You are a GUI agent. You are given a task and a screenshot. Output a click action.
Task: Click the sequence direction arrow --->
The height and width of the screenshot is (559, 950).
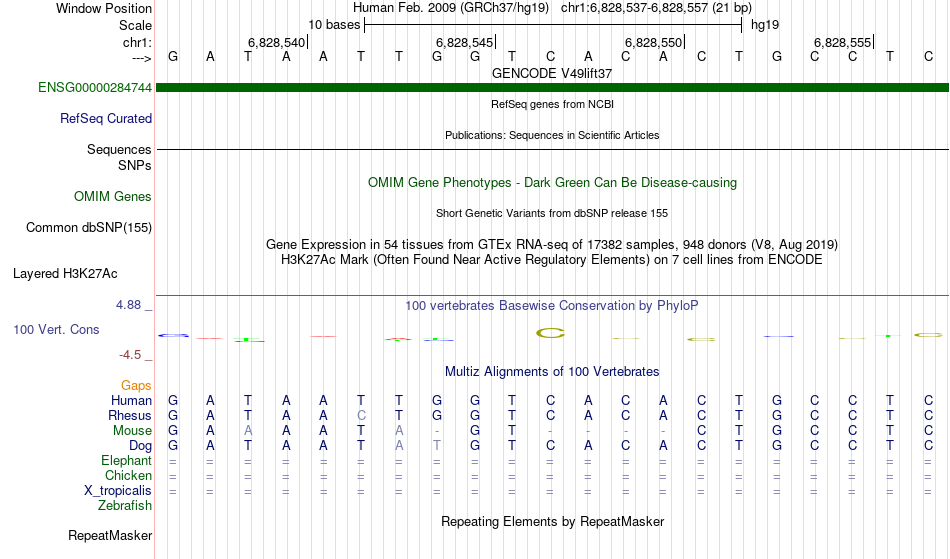coord(142,58)
